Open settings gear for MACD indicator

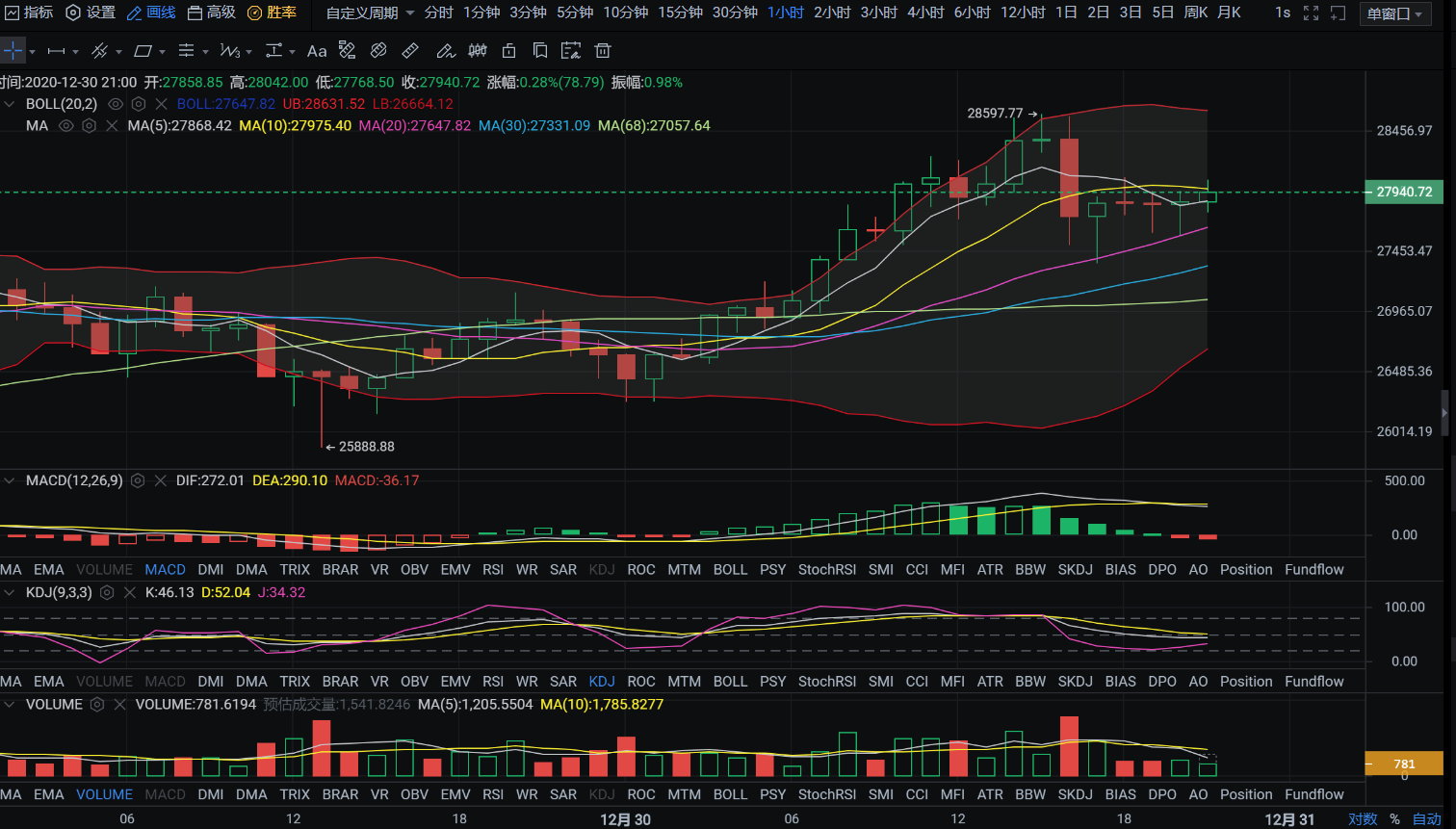pyautogui.click(x=138, y=480)
